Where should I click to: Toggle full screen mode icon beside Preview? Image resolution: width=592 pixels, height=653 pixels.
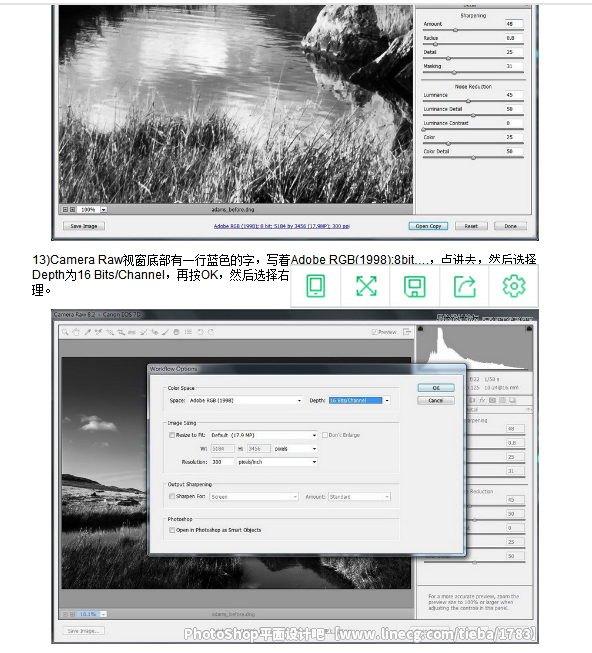click(407, 332)
